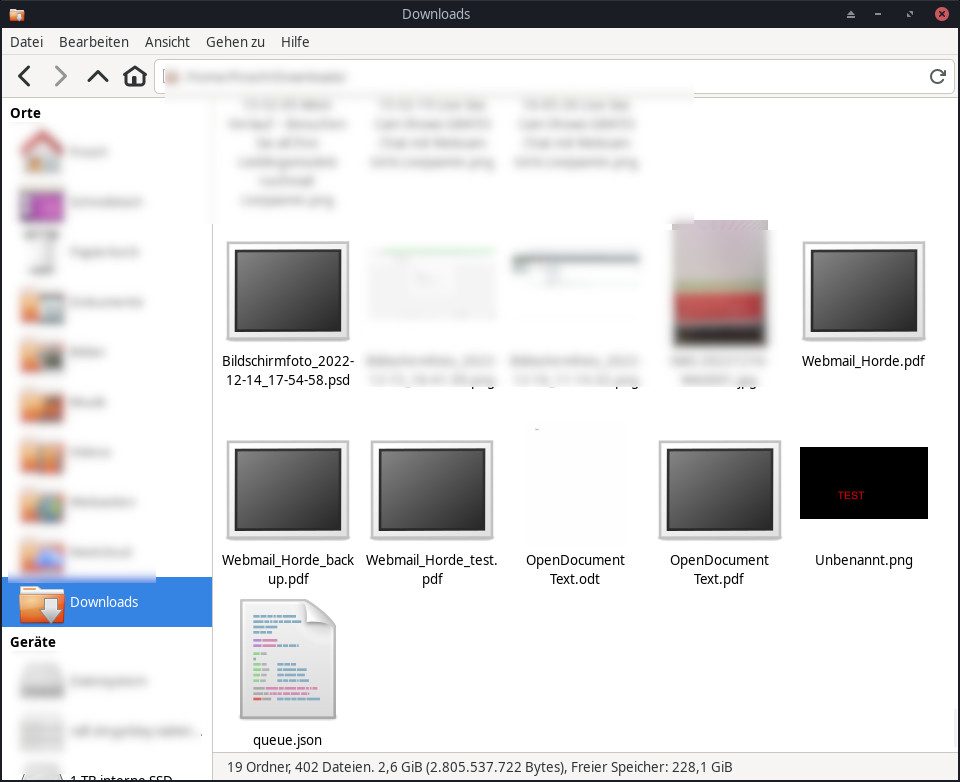Click the back navigation arrow
Image resolution: width=960 pixels, height=782 pixels.
pos(25,76)
